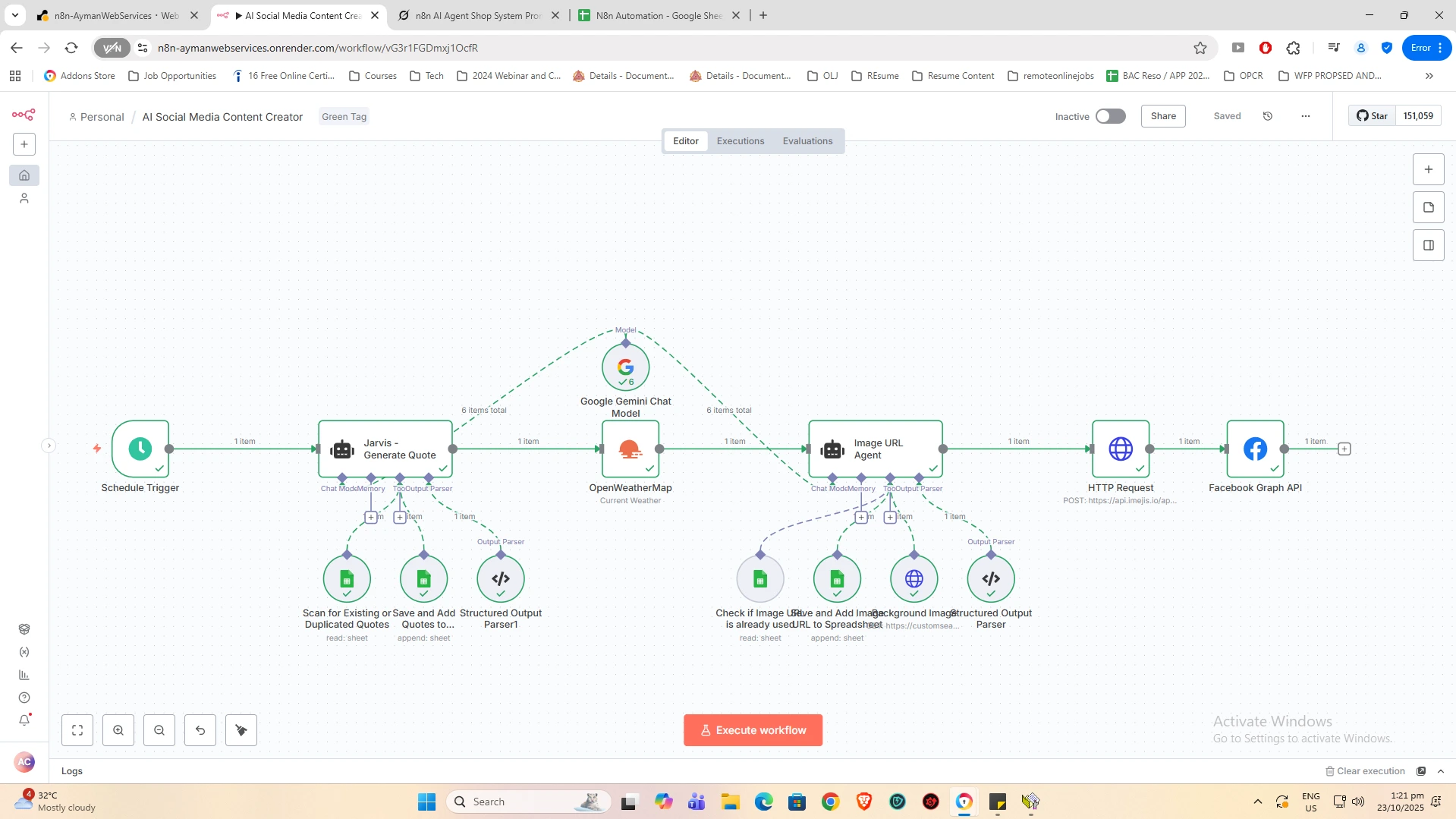Image resolution: width=1456 pixels, height=819 pixels.
Task: Click the Green Tag workflow tag
Action: (344, 117)
